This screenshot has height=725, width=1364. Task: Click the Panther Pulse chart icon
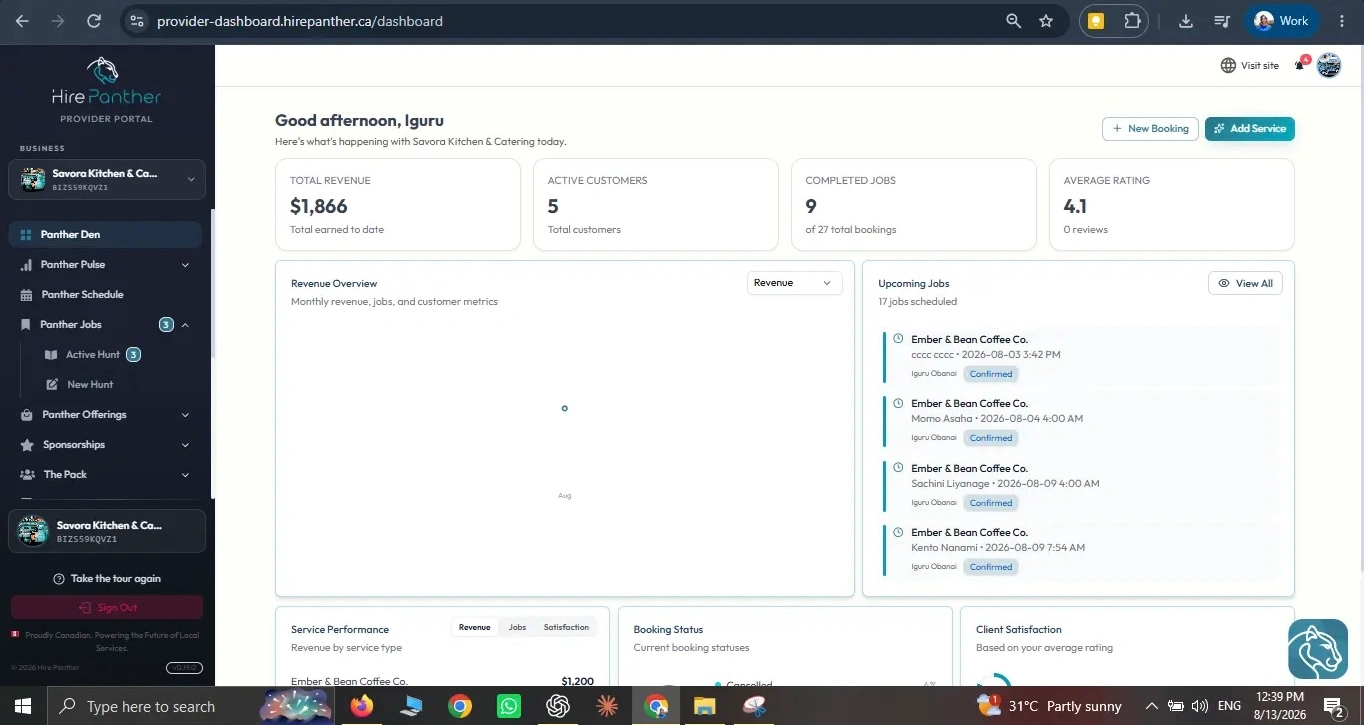[26, 265]
